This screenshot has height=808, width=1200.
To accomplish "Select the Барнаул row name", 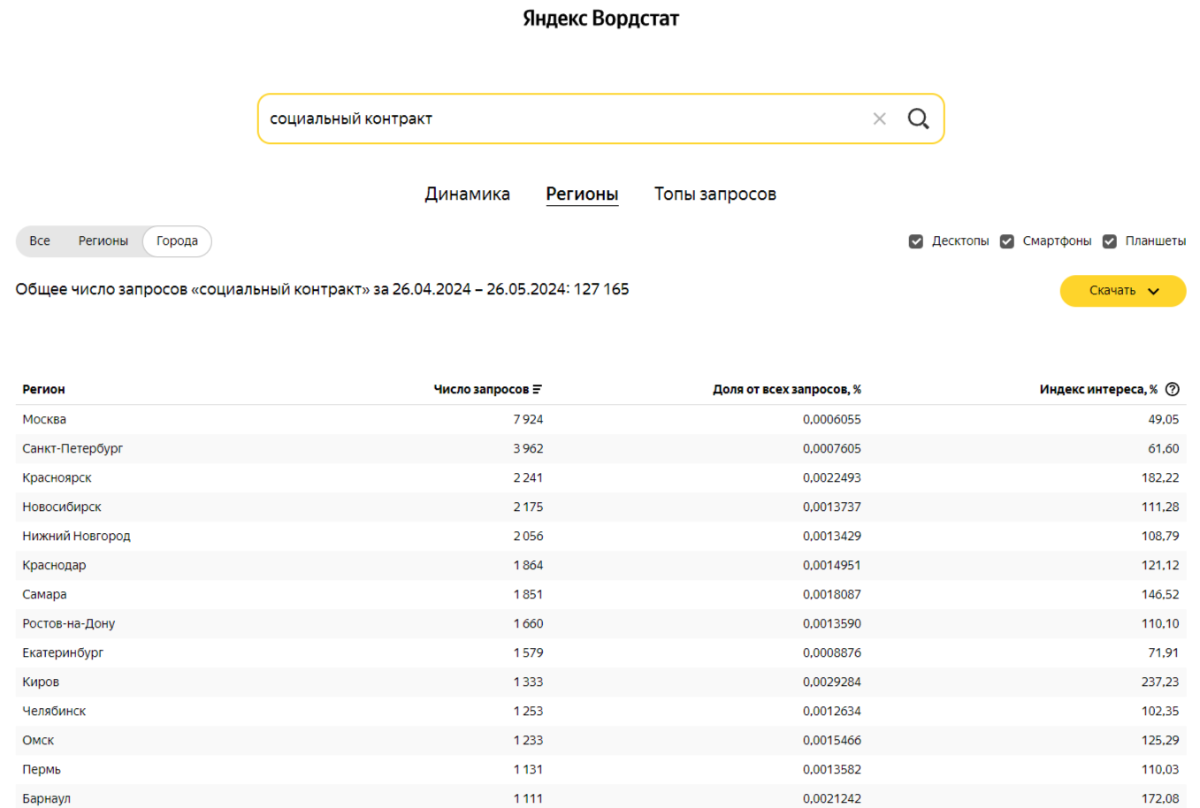I will [x=47, y=798].
